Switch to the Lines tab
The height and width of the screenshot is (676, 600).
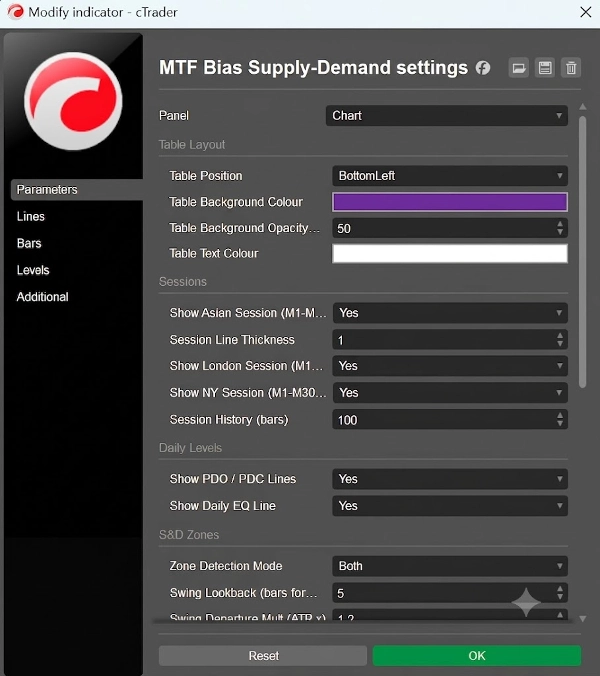(31, 216)
